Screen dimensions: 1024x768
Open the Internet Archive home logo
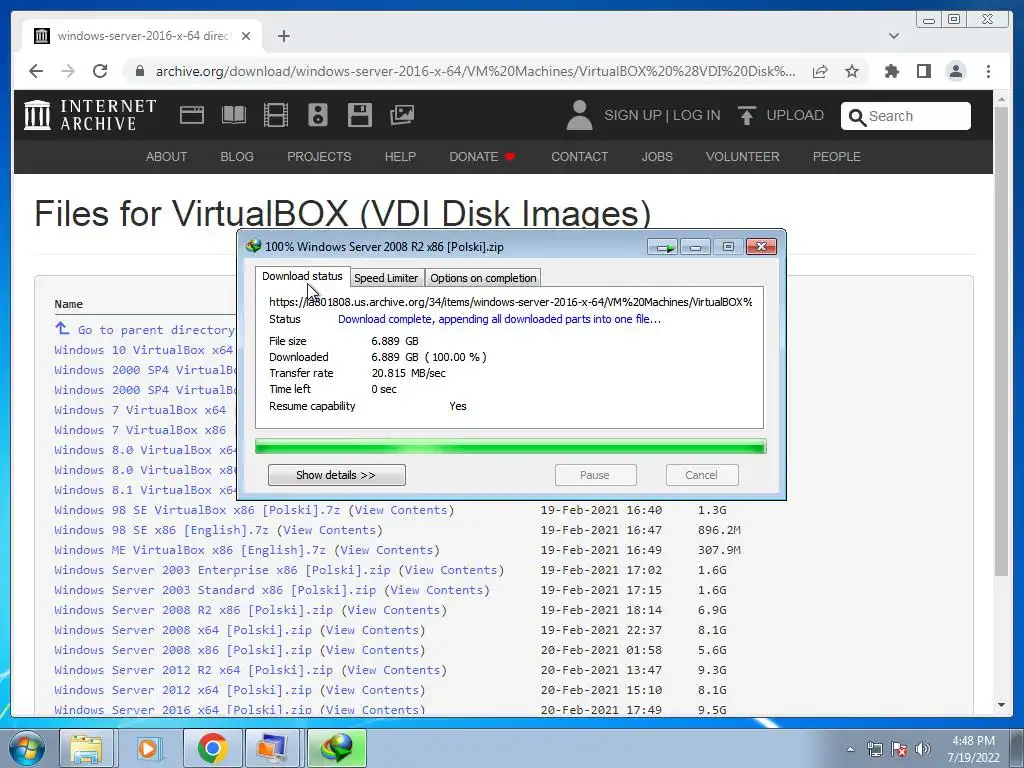(90, 115)
